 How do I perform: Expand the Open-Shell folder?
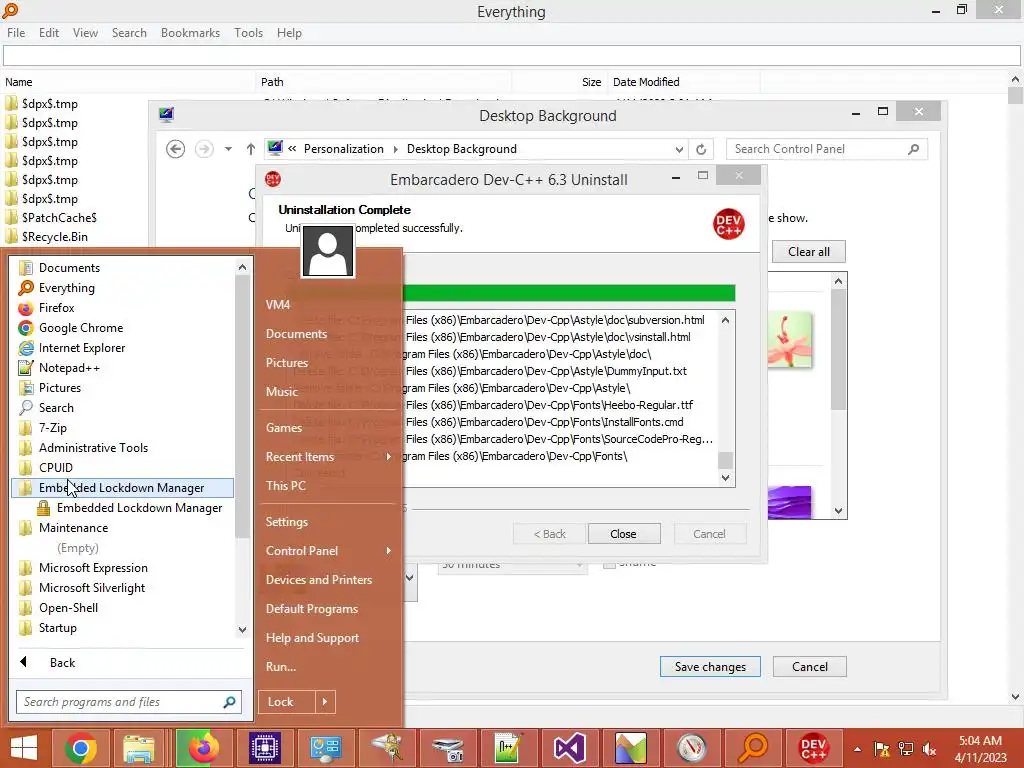pos(122,608)
